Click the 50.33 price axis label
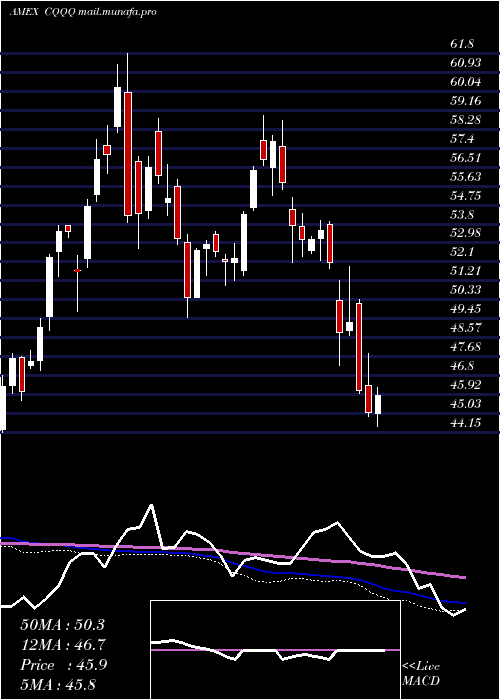 point(466,290)
